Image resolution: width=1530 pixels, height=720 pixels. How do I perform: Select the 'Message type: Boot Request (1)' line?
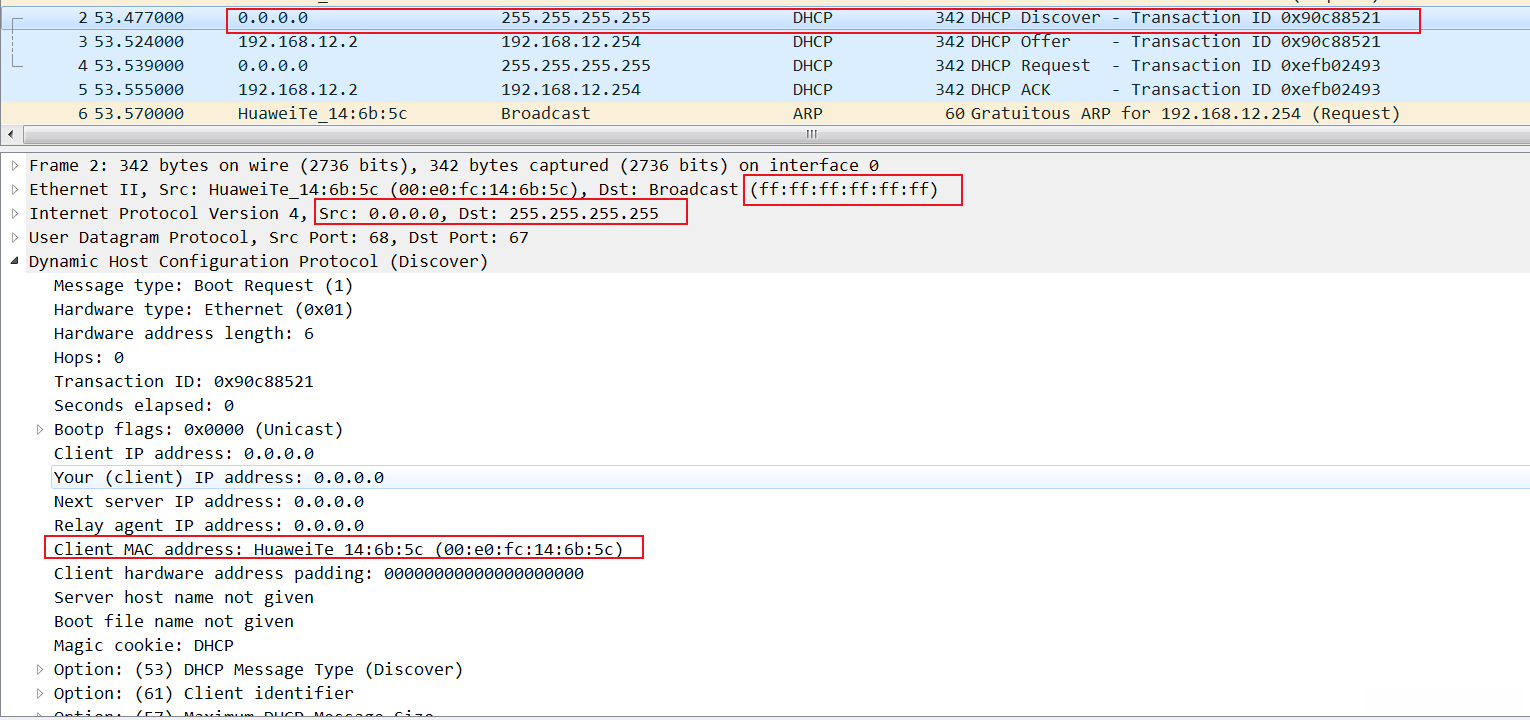203,285
